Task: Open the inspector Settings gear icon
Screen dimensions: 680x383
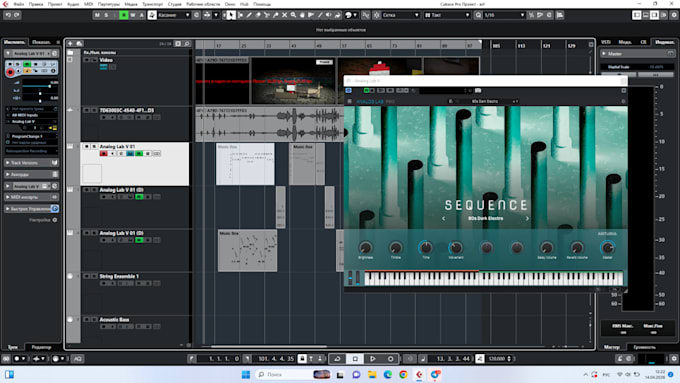Action: pos(55,220)
